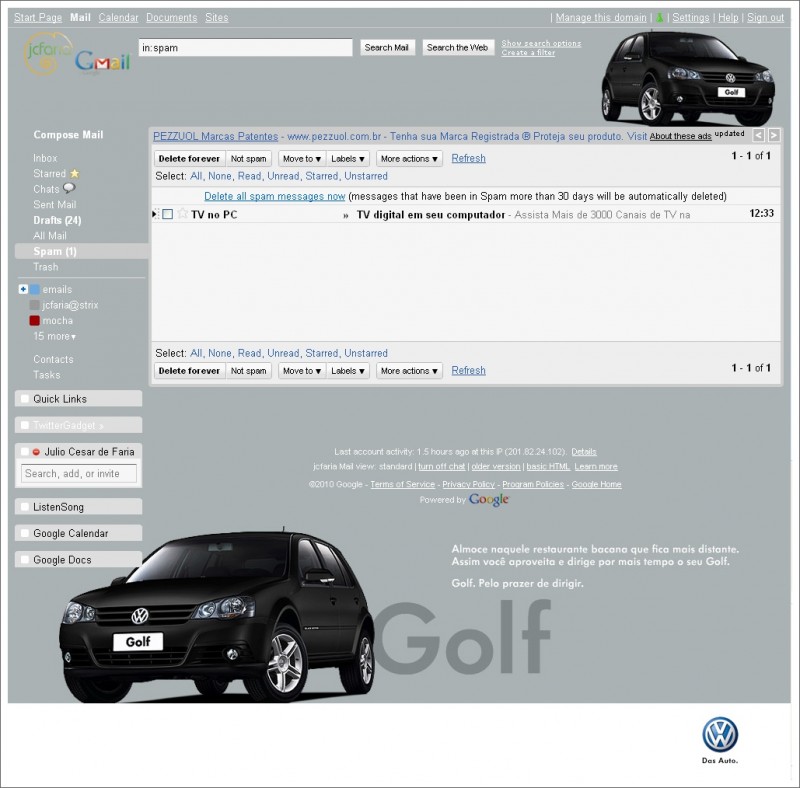Viewport: 800px width, 788px height.
Task: Click the About these ads link
Action: (681, 136)
